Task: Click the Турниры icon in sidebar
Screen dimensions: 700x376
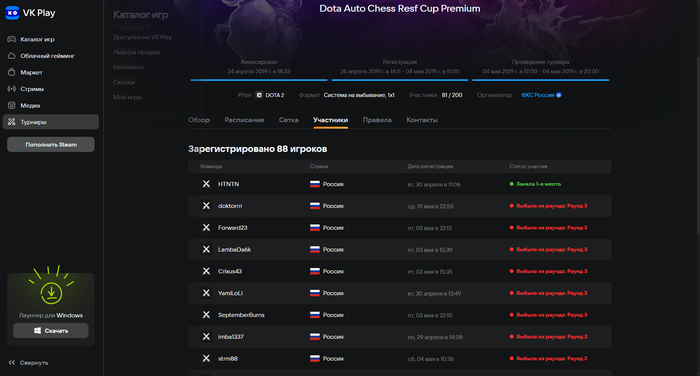Action: pos(12,122)
